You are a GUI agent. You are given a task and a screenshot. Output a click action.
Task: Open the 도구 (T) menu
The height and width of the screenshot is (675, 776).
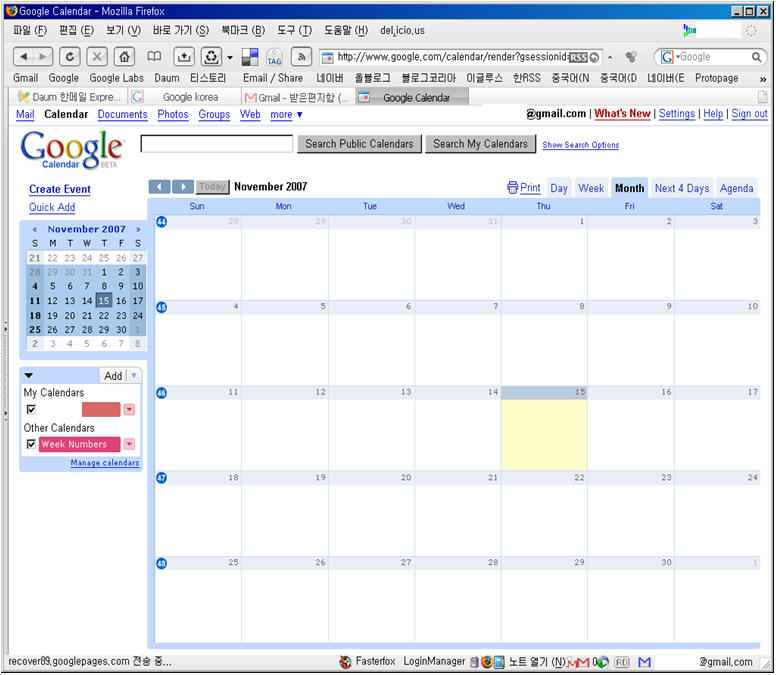[x=294, y=31]
